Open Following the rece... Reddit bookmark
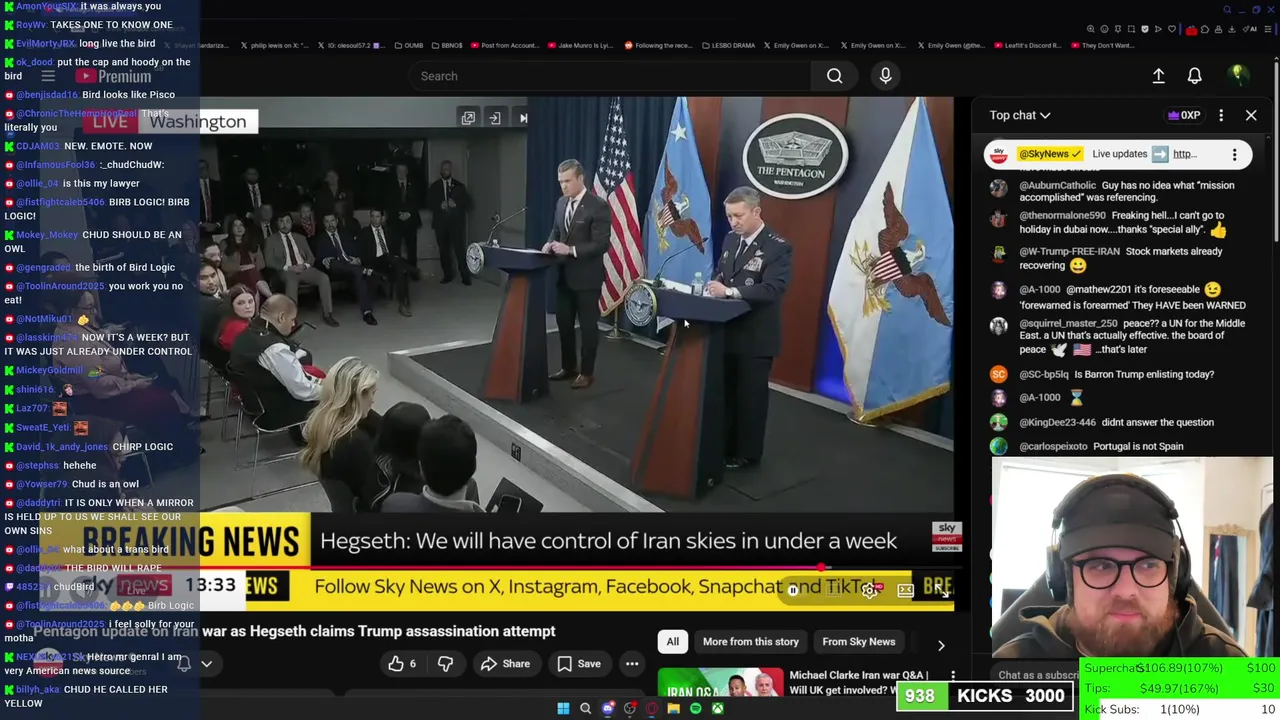This screenshot has width=1280, height=720. (x=658, y=45)
